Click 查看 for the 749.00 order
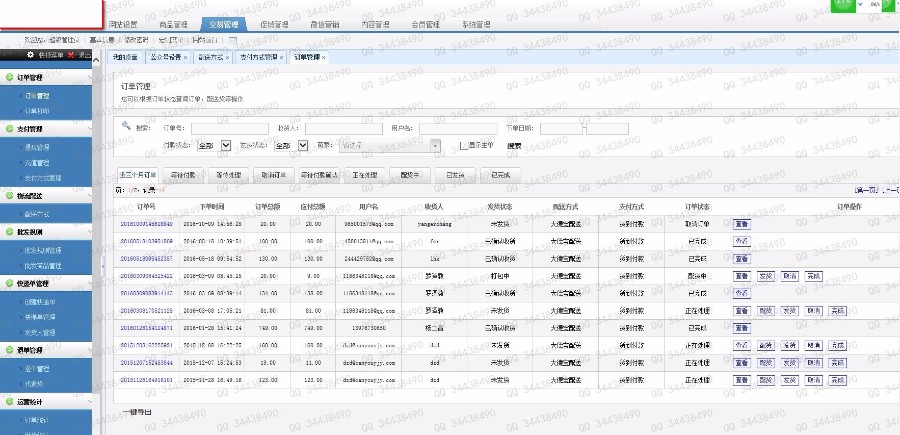Viewport: 900px width, 435px height. (x=742, y=328)
